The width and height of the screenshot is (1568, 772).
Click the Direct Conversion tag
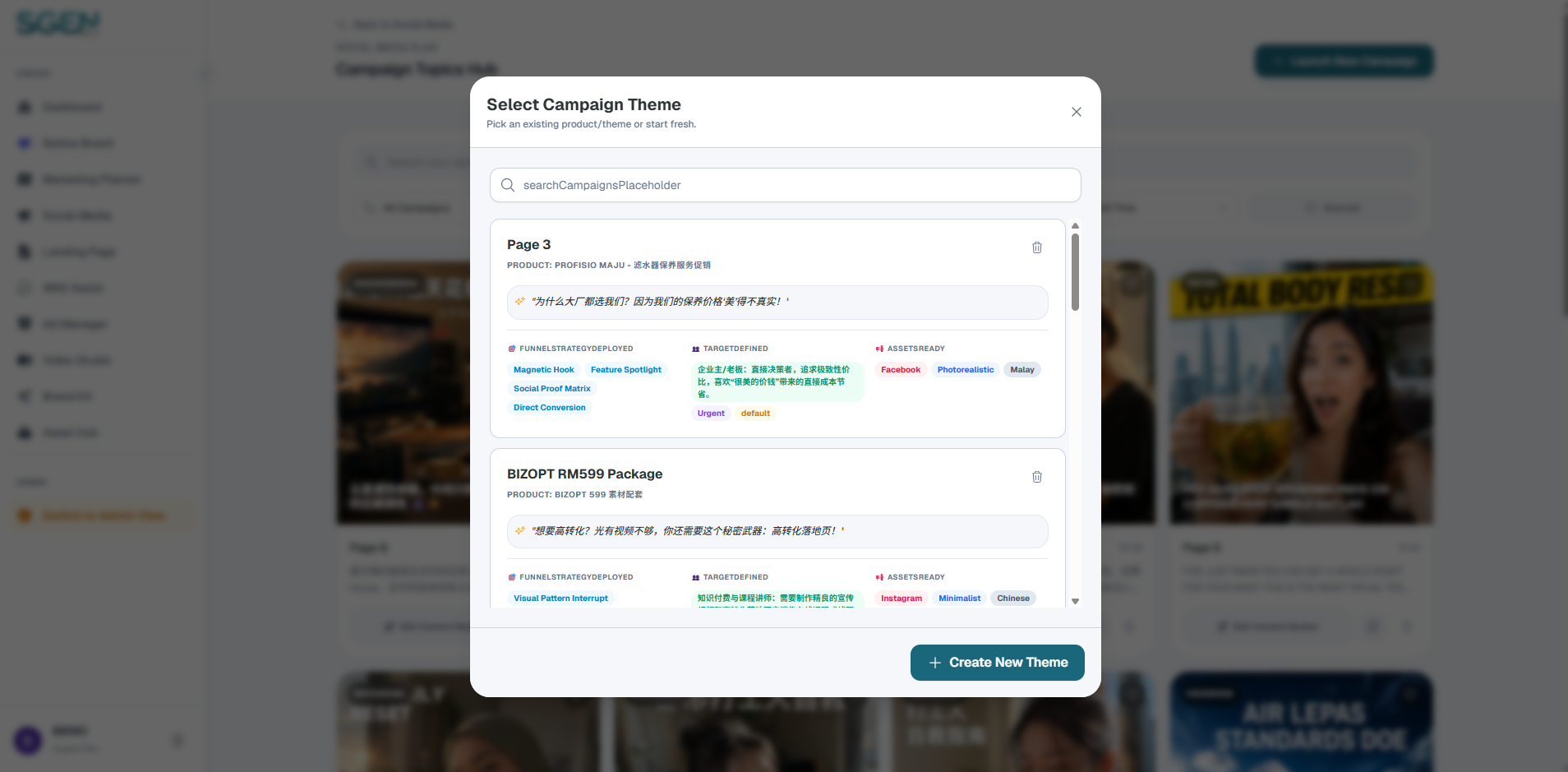pos(550,408)
